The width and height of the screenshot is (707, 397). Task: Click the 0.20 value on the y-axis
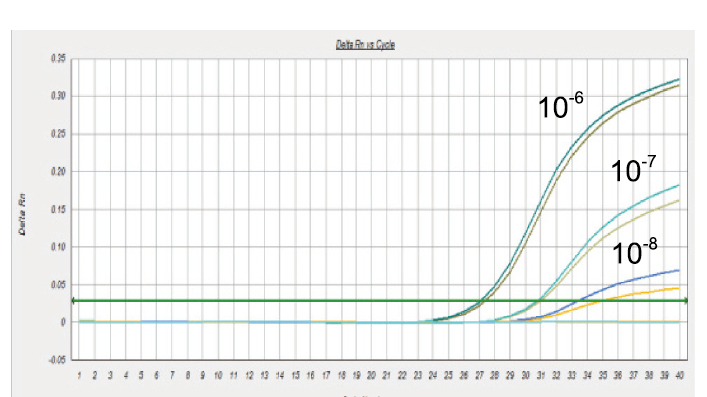(58, 171)
